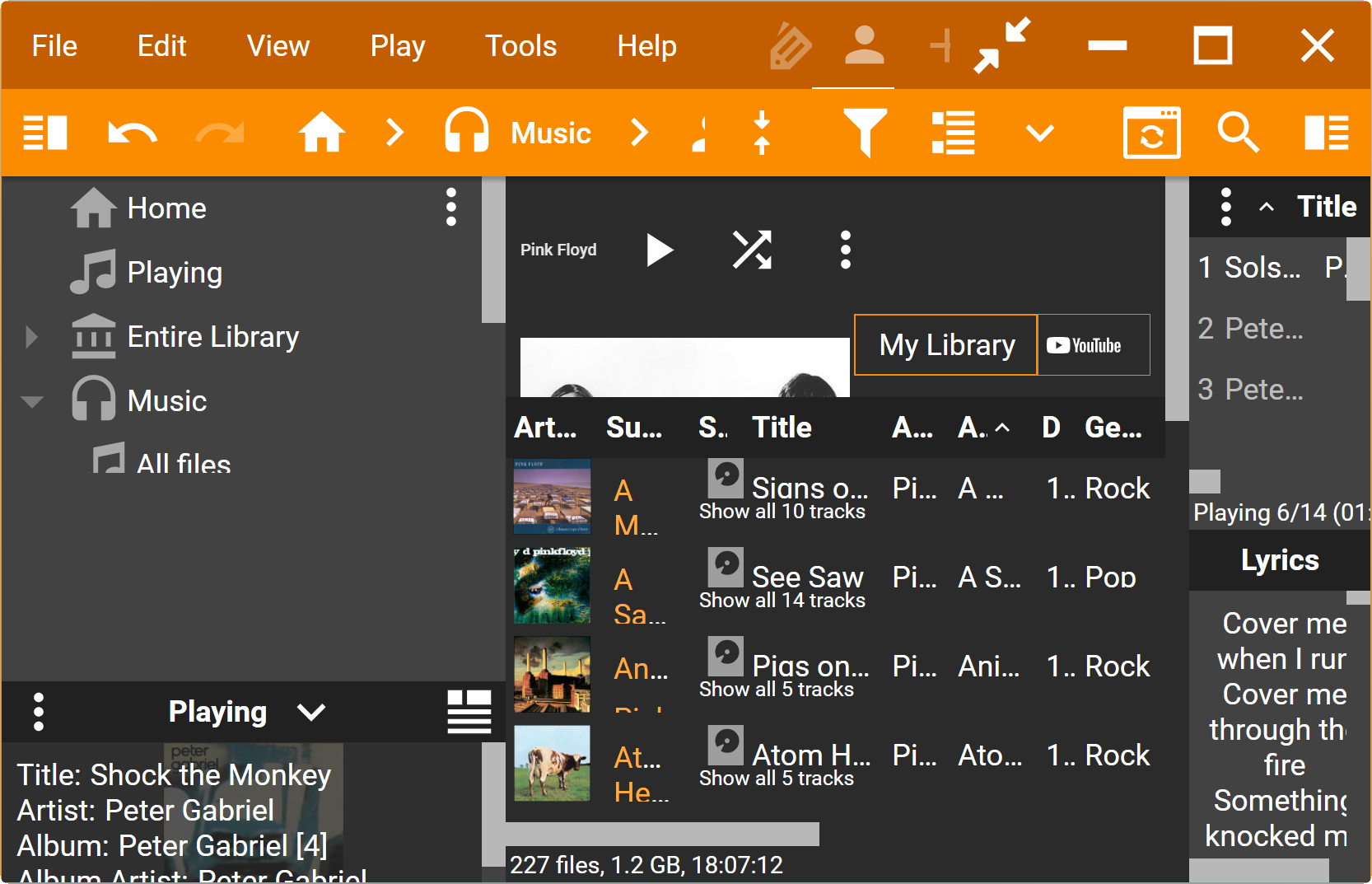This screenshot has width=1372, height=884.
Task: Play Pink Floyd artist tracks
Action: 660,250
